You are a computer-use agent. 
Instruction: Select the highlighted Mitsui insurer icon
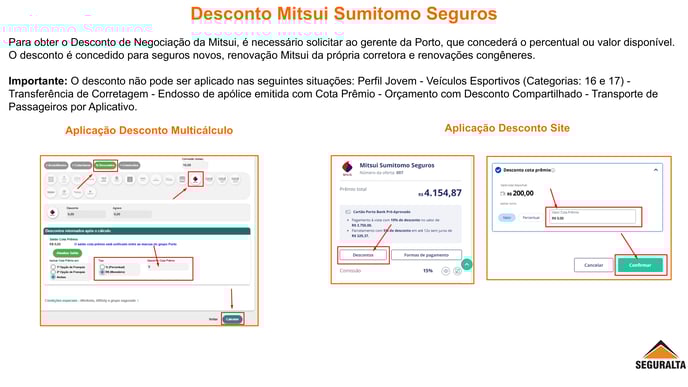pos(195,179)
